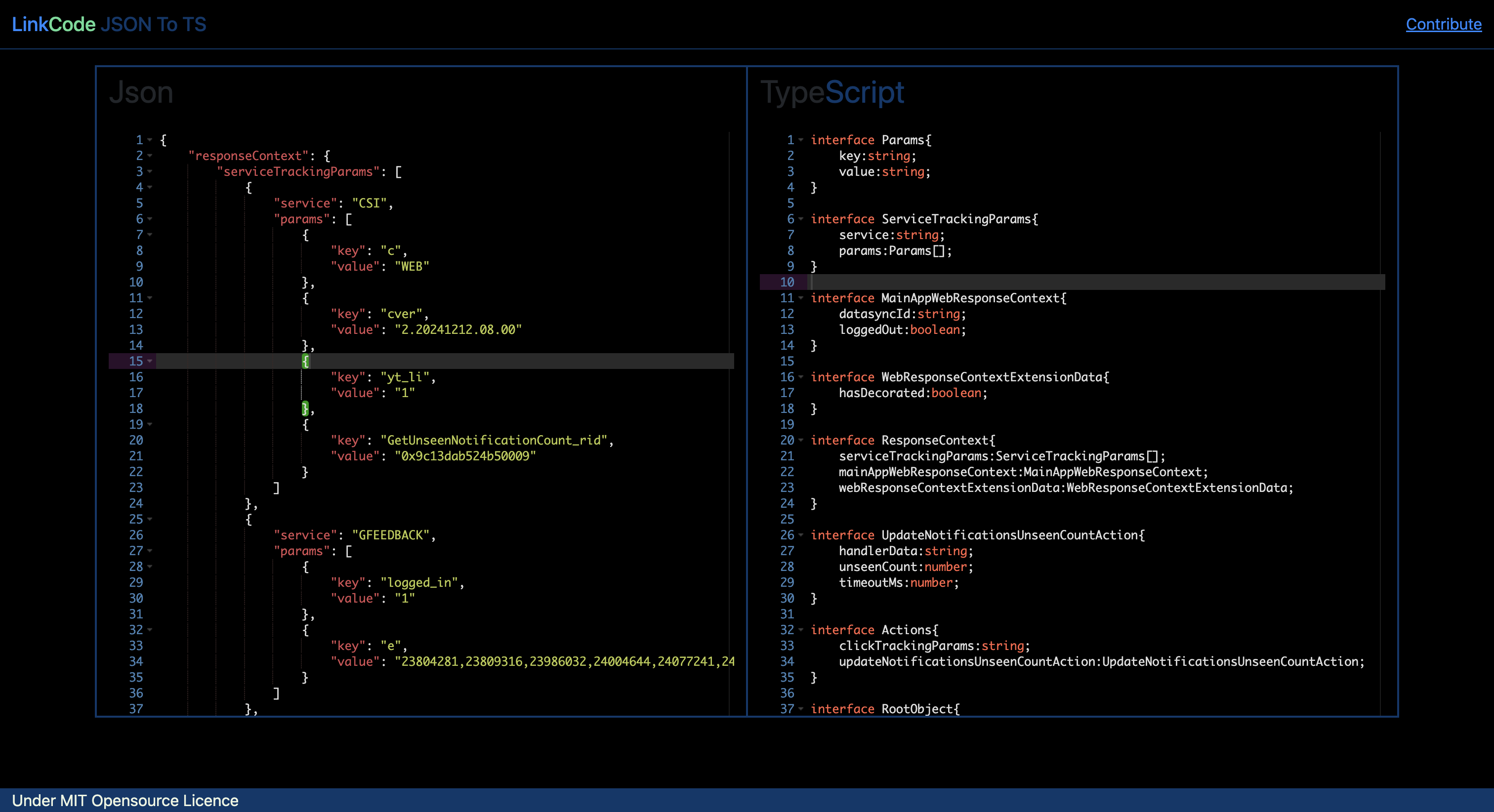Click "handlerData:string;" line
This screenshot has height=812, width=1494.
(906, 551)
